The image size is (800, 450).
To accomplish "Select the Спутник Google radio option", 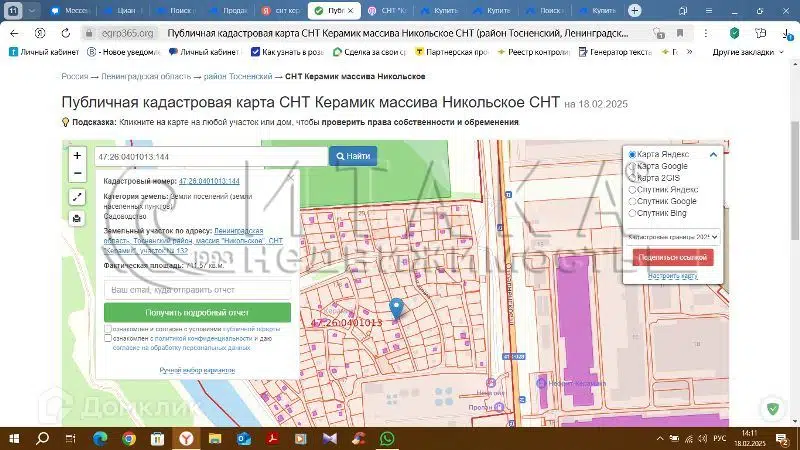I will 632,201.
